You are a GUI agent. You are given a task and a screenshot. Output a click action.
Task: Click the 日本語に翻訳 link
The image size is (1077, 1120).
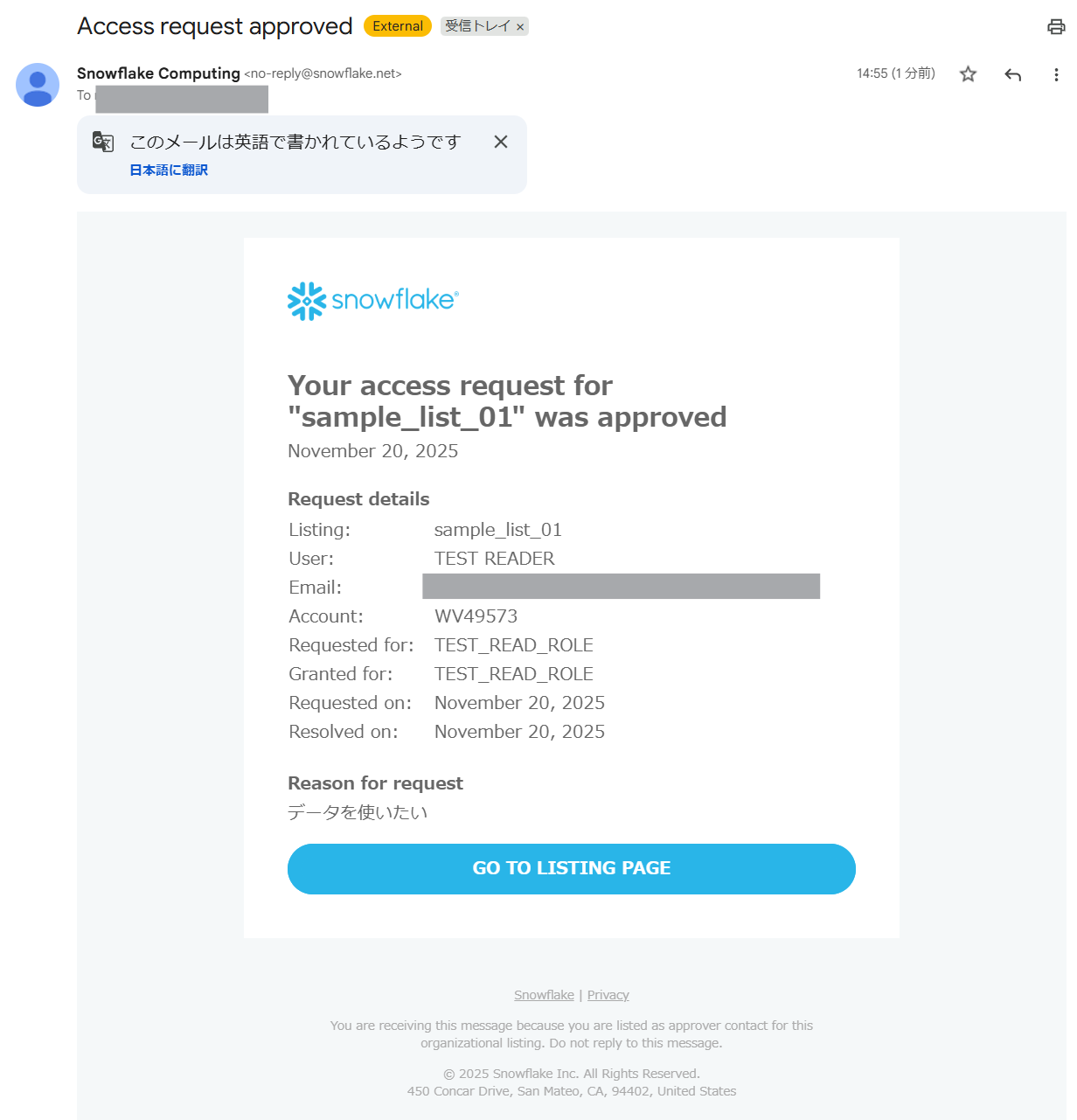(x=169, y=170)
